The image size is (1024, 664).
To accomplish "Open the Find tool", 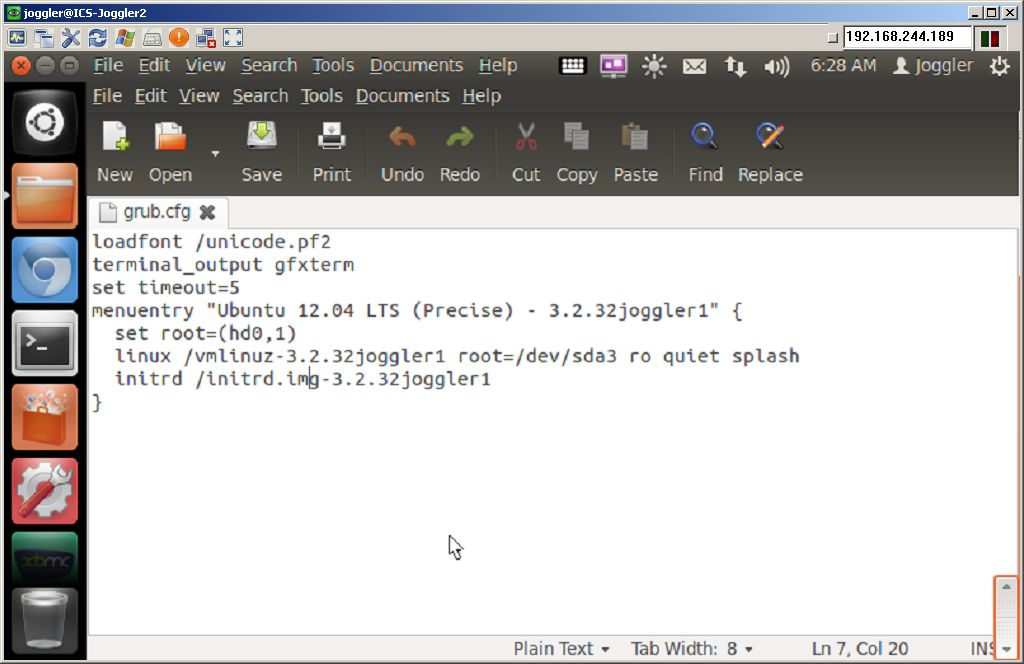I will click(x=705, y=152).
